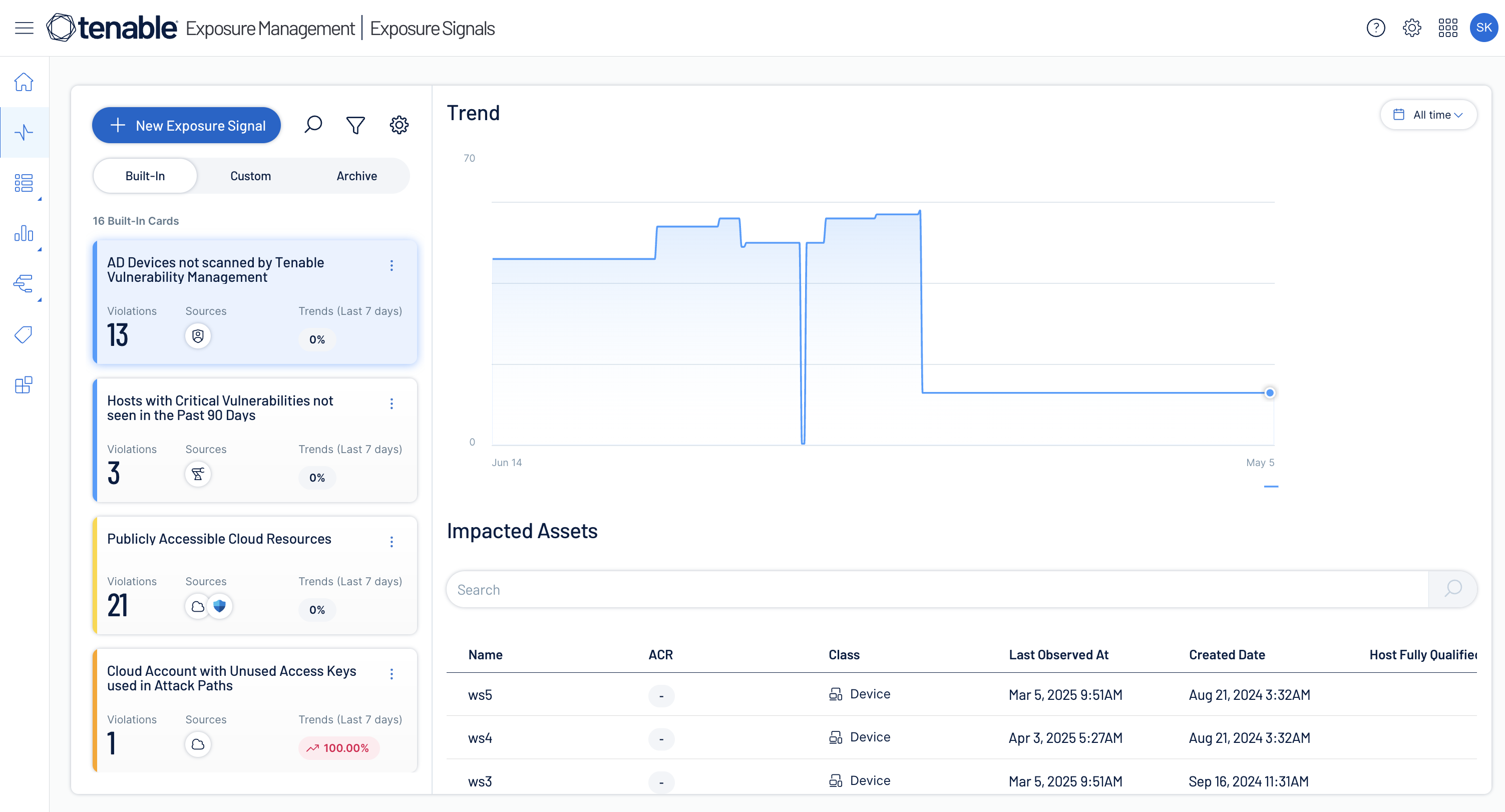Click the help question mark icon
Image resolution: width=1505 pixels, height=812 pixels.
pos(1375,28)
